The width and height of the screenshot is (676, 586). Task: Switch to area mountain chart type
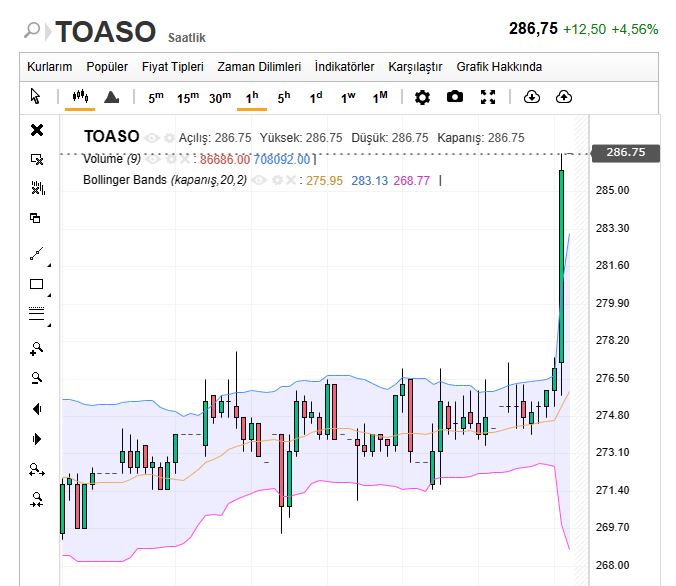coord(112,97)
